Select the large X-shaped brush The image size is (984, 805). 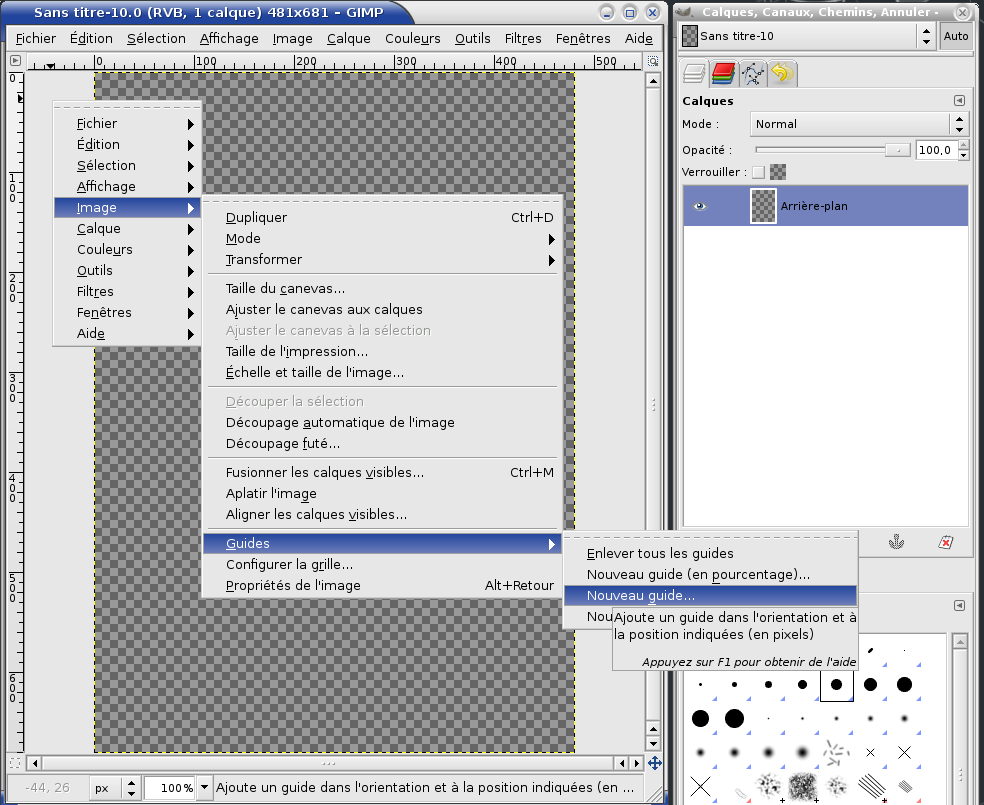[x=701, y=785]
